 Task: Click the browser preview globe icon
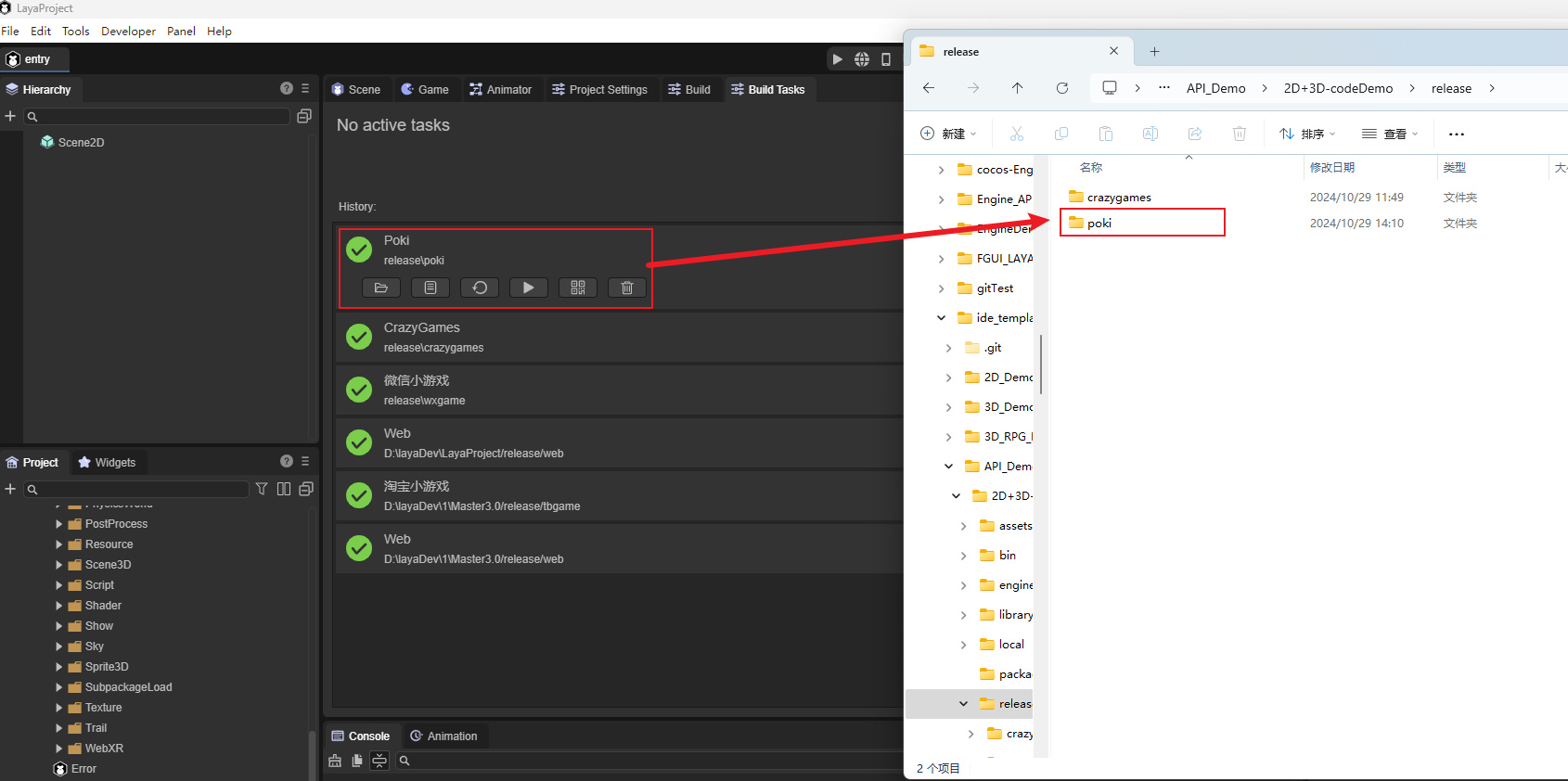[862, 59]
